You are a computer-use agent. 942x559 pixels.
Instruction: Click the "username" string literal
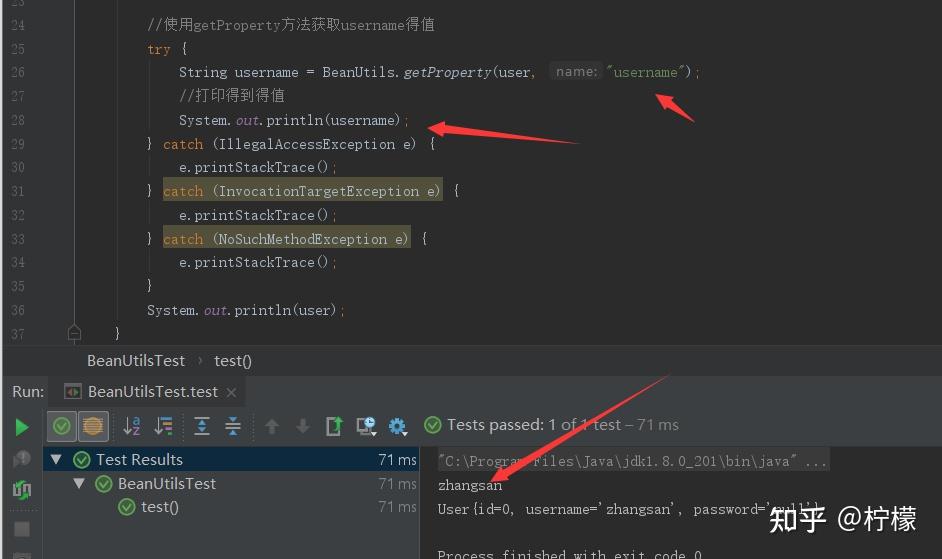[645, 72]
